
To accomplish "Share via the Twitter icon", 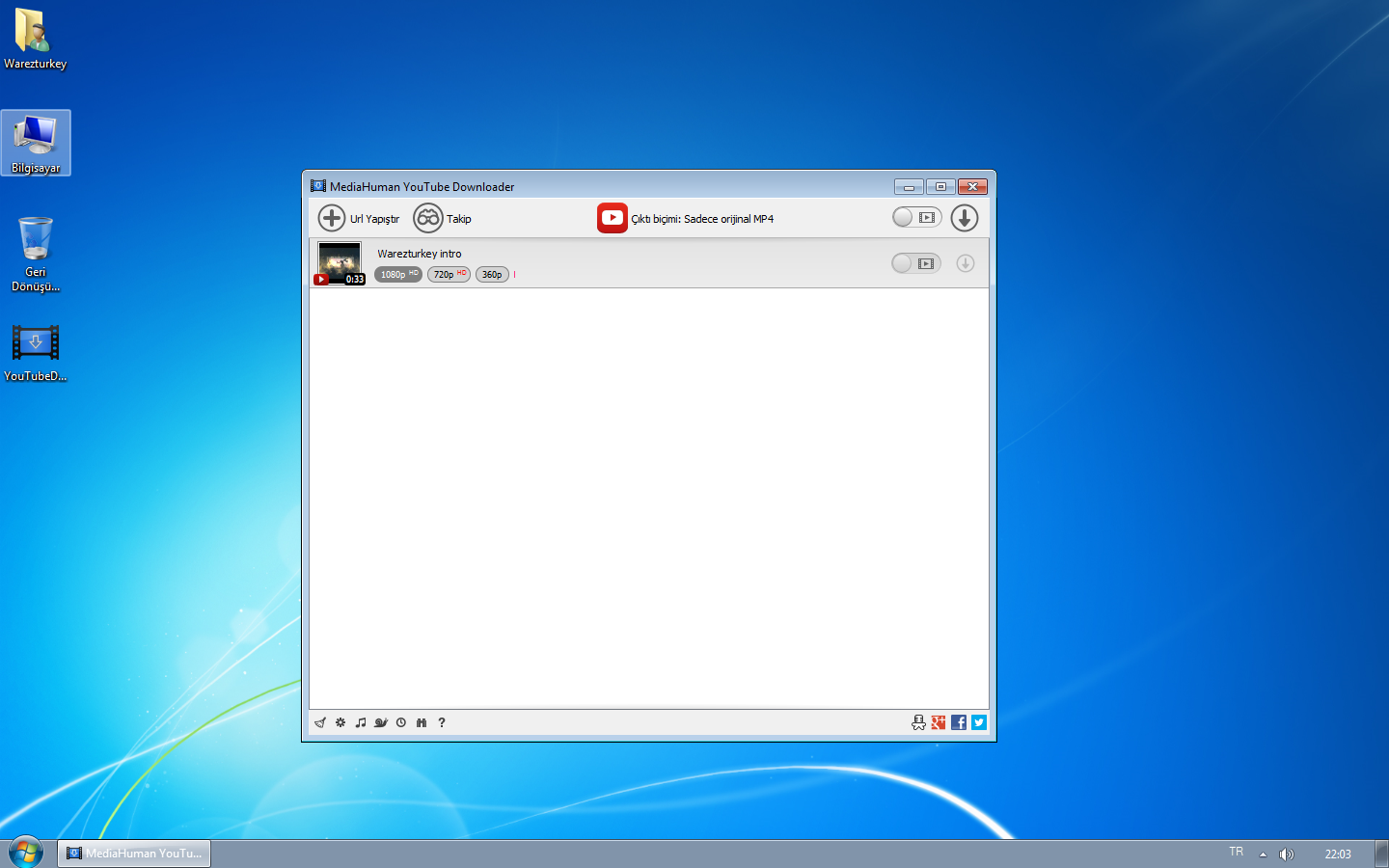I will [x=979, y=722].
